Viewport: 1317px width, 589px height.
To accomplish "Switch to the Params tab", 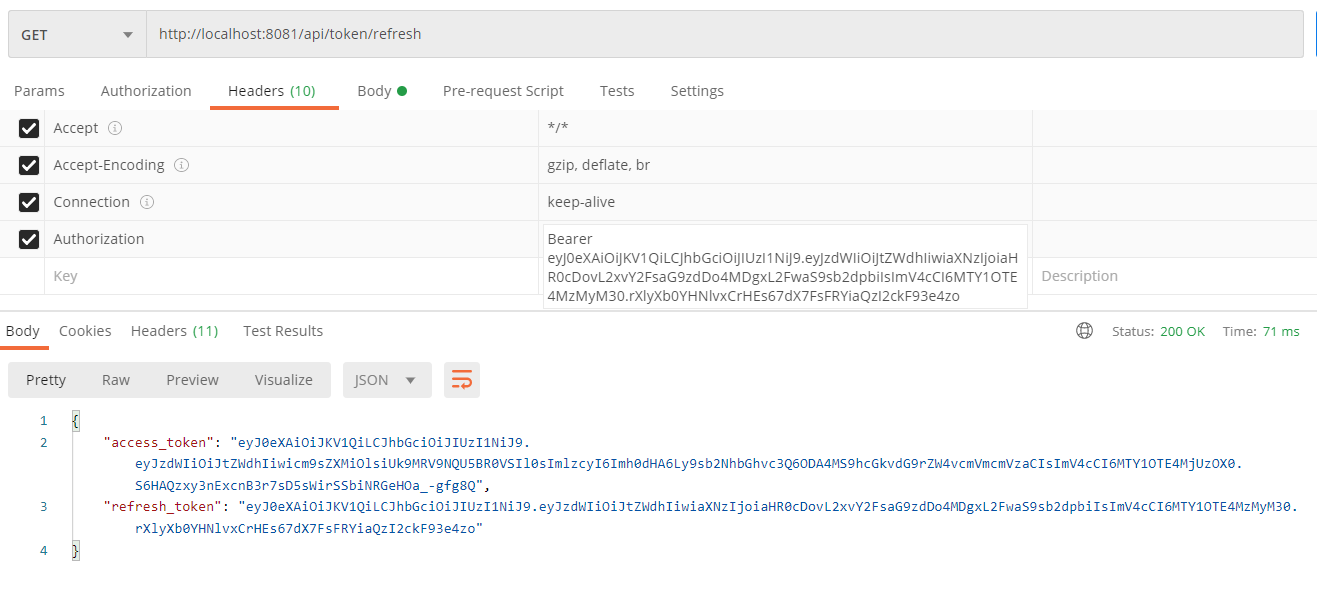I will pyautogui.click(x=39, y=90).
